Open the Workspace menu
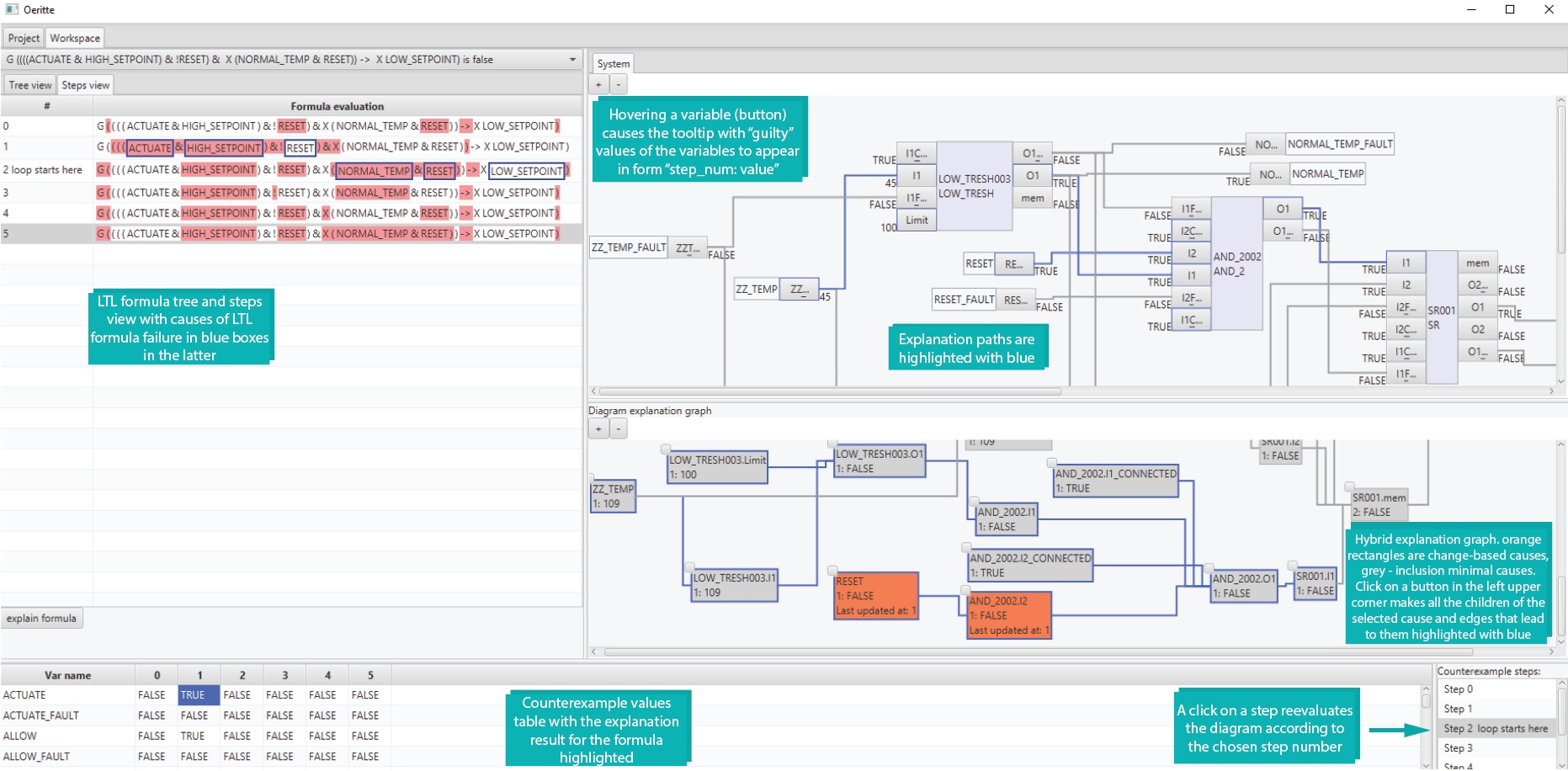This screenshot has height=771, width=1568. tap(75, 38)
